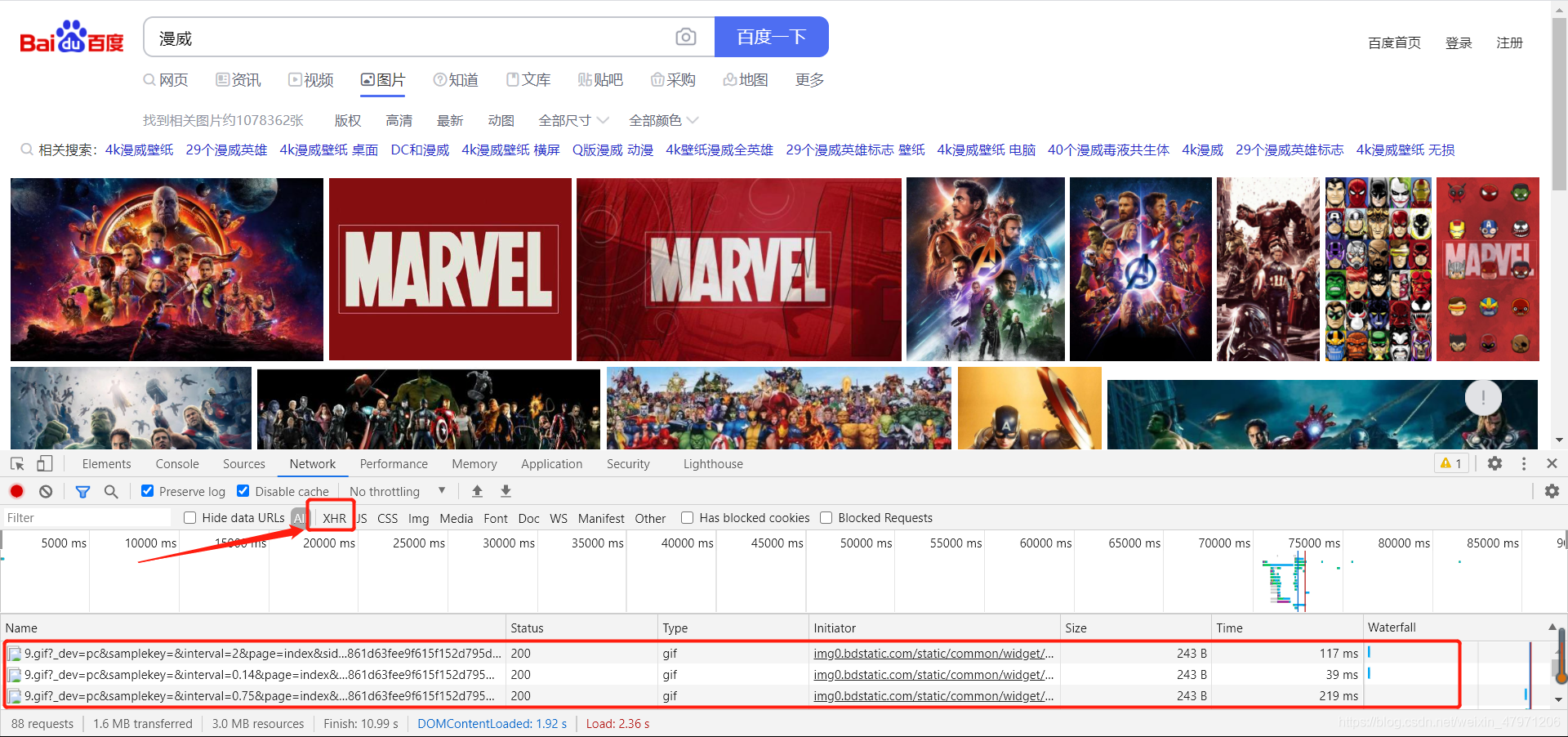
Task: Open network settings gear icon
Action: [1552, 491]
